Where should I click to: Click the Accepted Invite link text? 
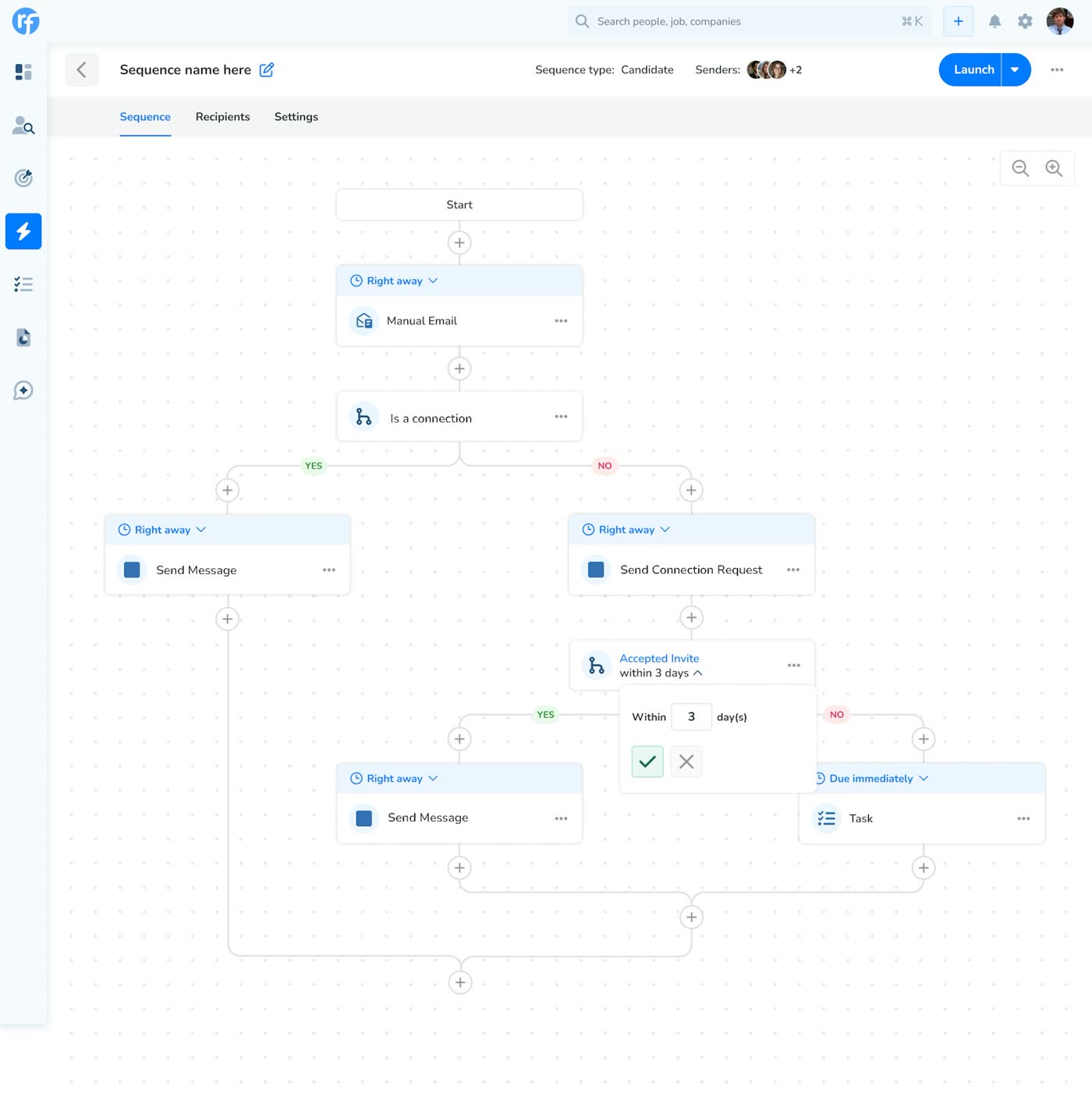click(659, 658)
